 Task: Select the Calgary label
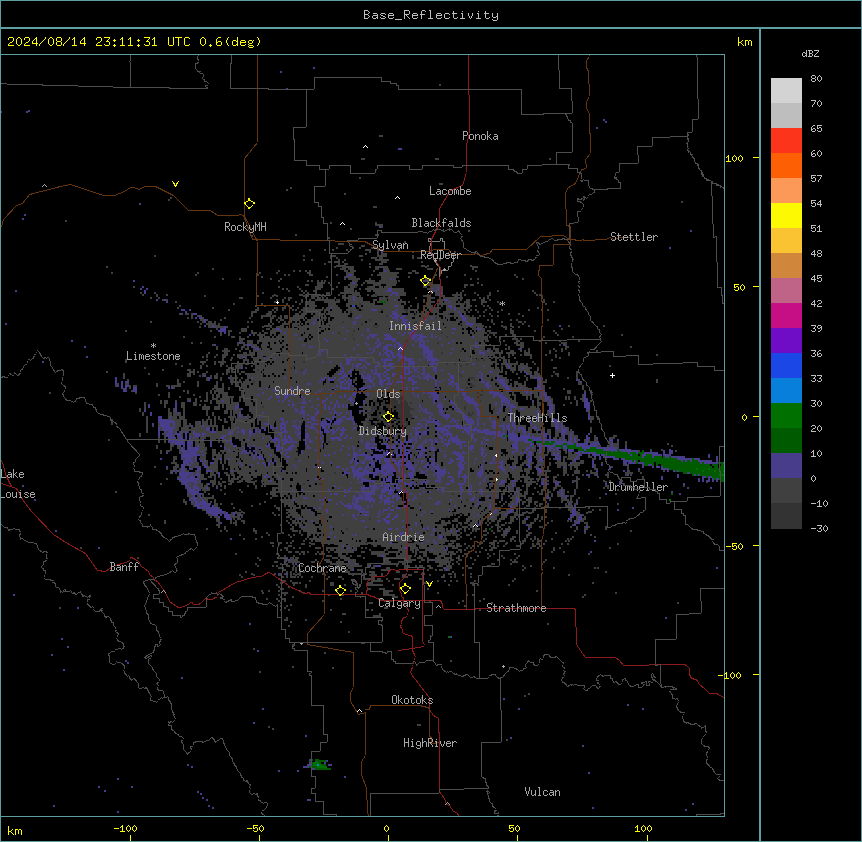pyautogui.click(x=399, y=603)
